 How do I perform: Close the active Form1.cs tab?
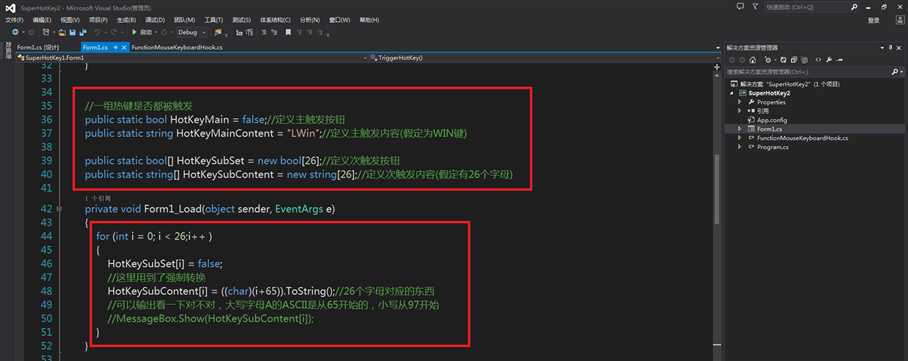point(124,48)
